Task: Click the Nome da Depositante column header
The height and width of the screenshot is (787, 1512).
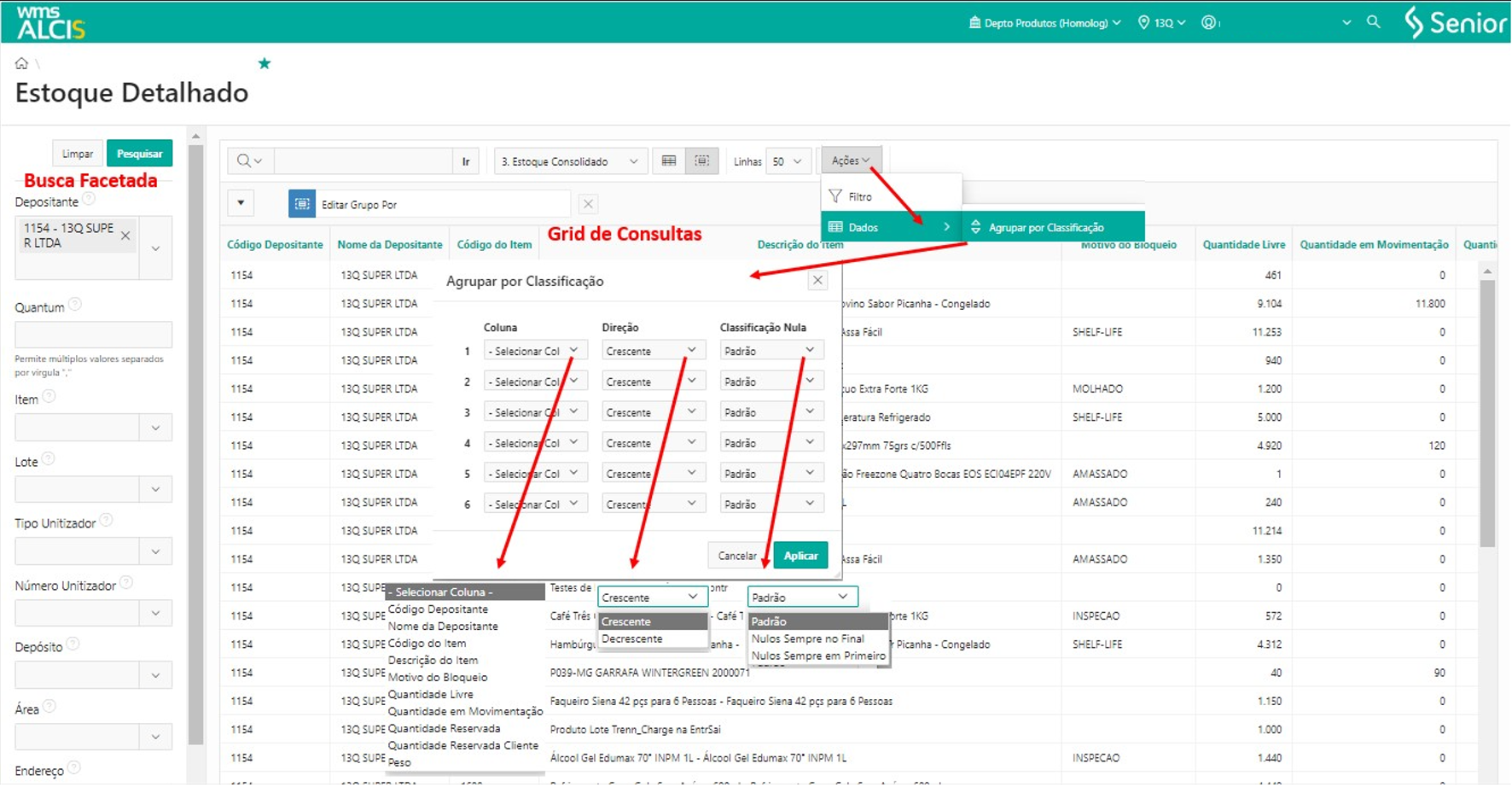Action: click(390, 244)
